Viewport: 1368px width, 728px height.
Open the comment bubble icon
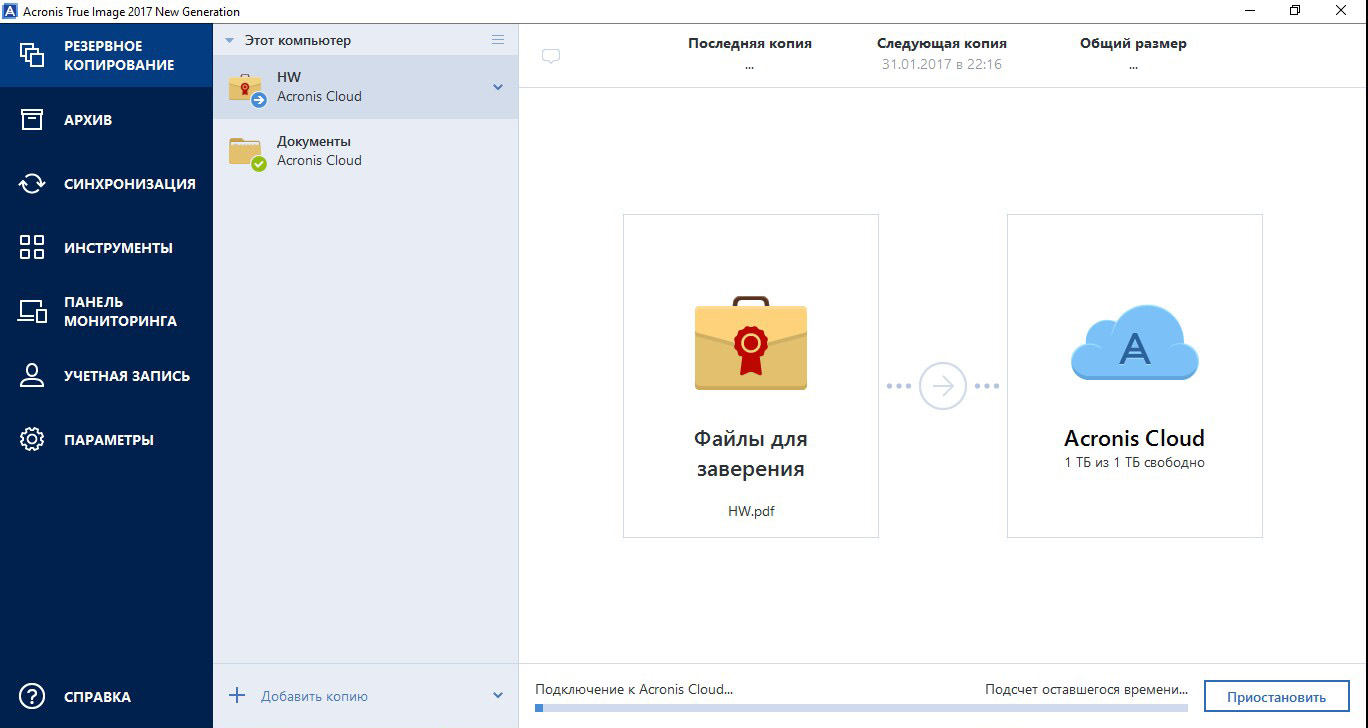(x=551, y=56)
